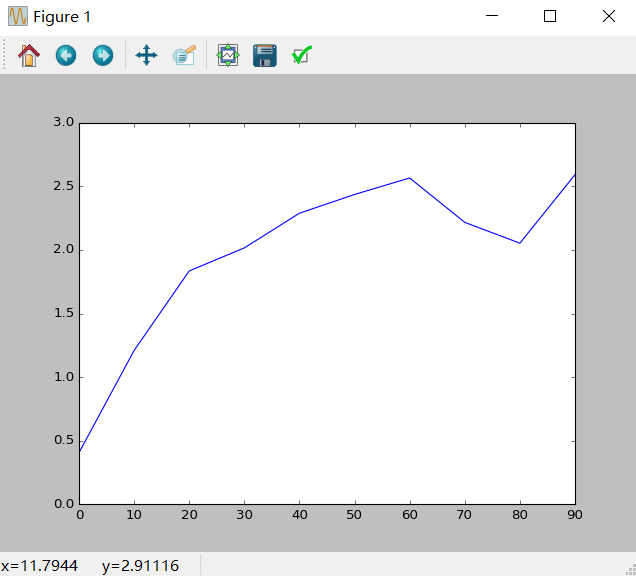Click the Figure 1 window icon
This screenshot has height=576, width=636.
(x=18, y=16)
